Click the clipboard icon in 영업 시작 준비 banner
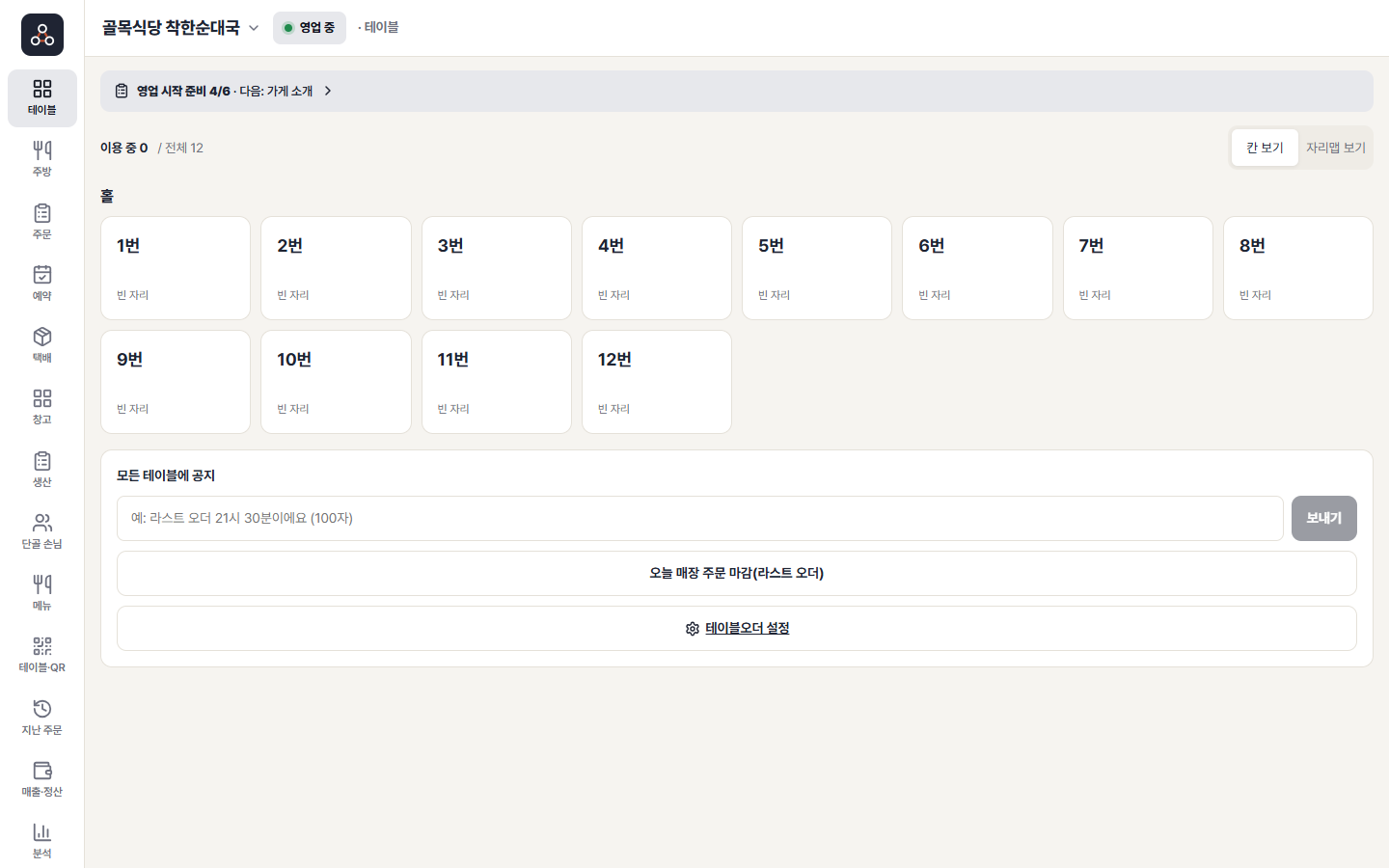Screen dimensions: 1389x868 [x=122, y=91]
